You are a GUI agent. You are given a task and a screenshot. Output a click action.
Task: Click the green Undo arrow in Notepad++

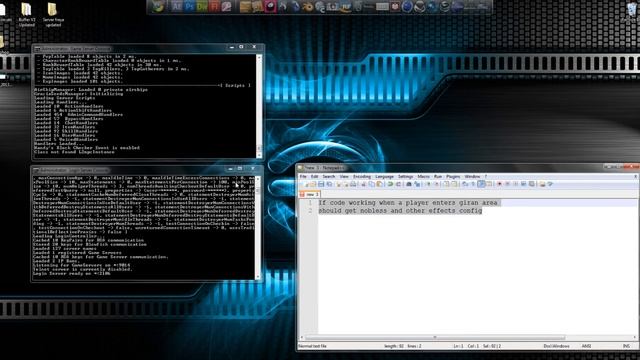click(x=390, y=184)
